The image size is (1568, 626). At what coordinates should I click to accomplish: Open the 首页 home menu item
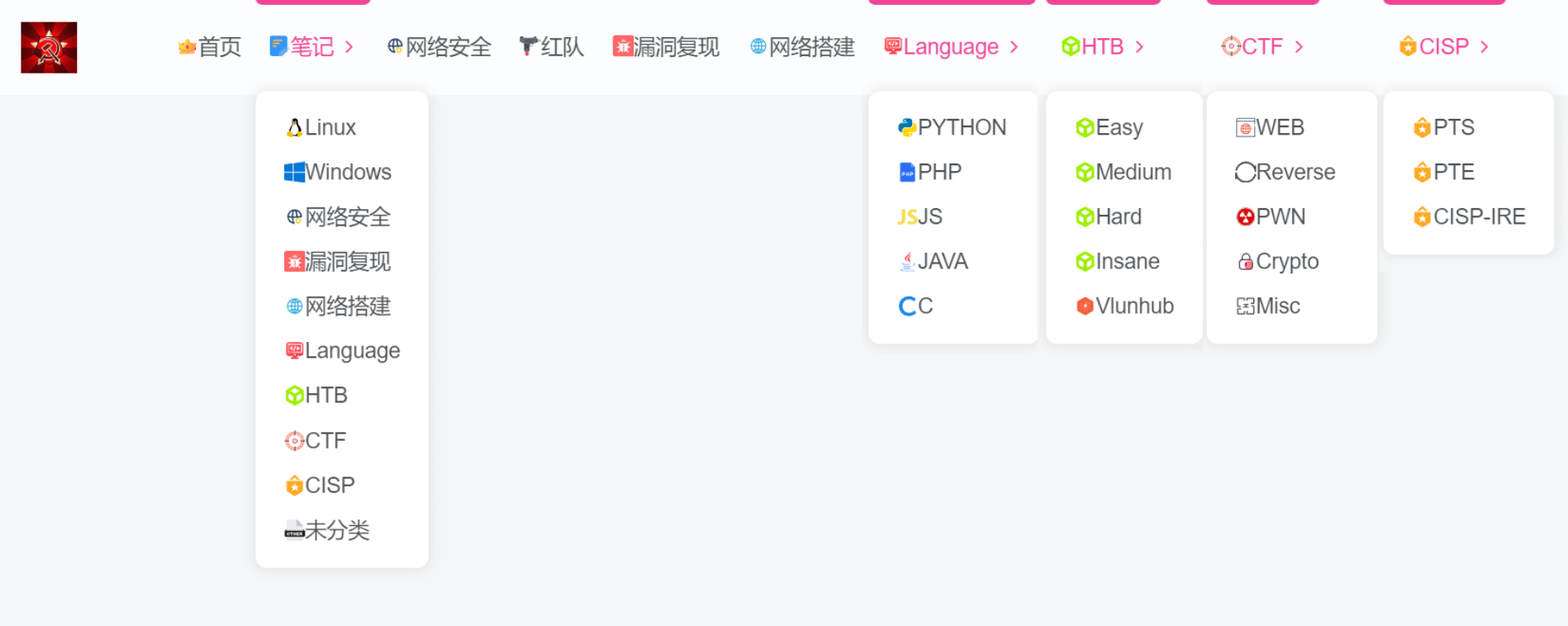[x=210, y=47]
